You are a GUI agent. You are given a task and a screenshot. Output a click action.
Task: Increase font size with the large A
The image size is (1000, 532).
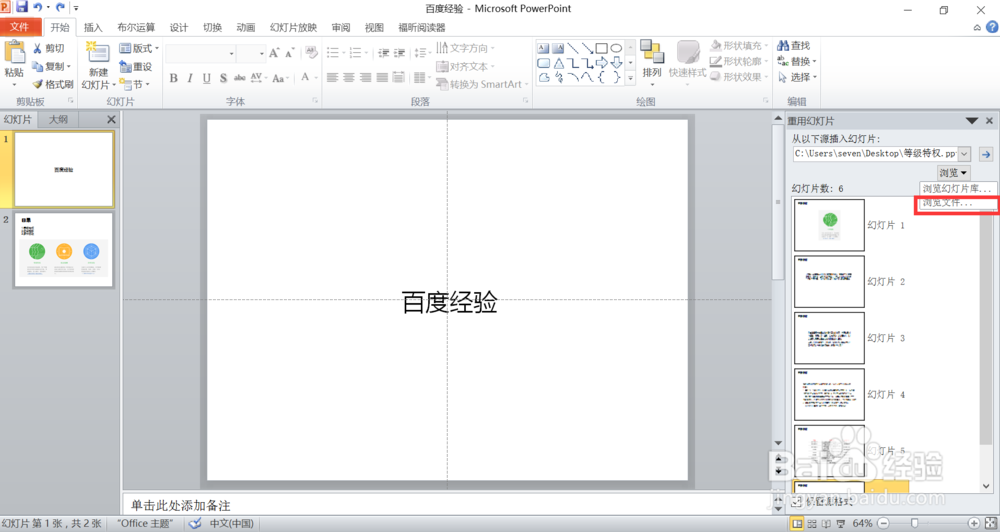pos(274,53)
